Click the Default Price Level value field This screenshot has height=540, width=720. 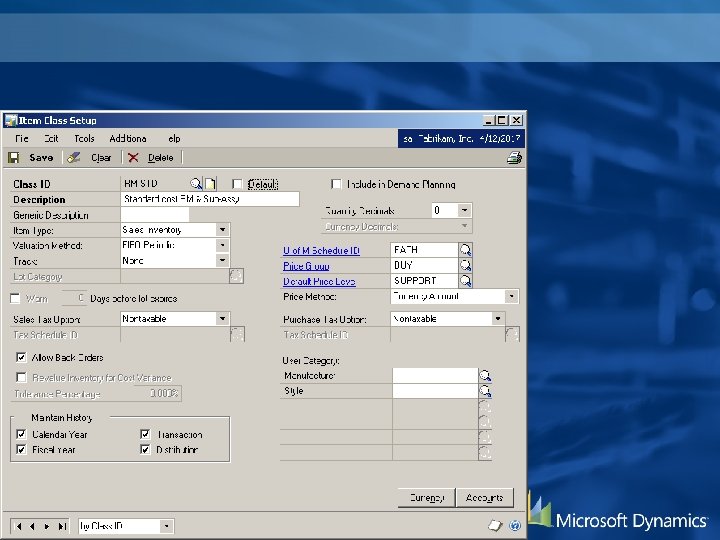pyautogui.click(x=424, y=281)
